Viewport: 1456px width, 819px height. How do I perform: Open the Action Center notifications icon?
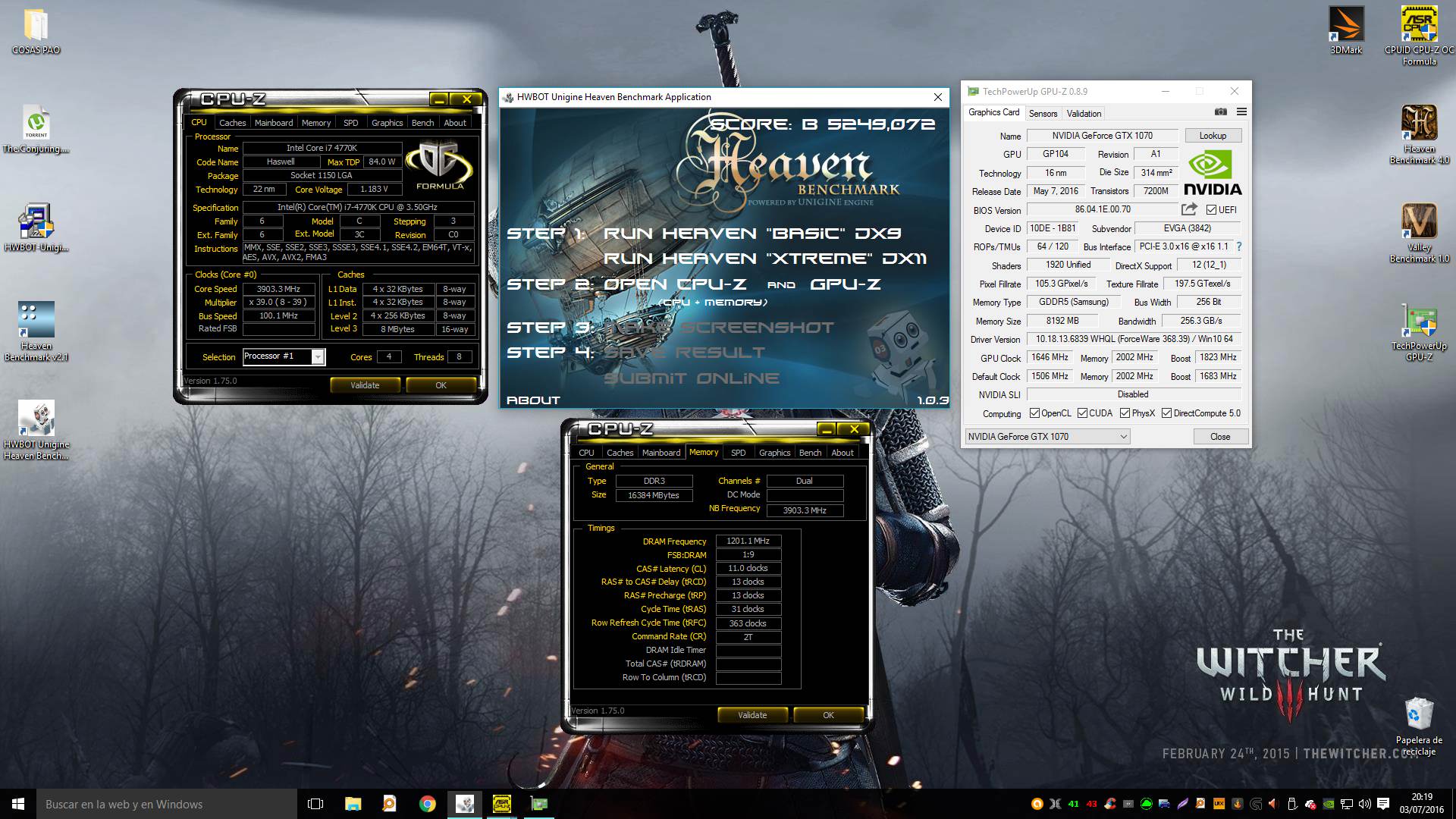(x=1382, y=804)
